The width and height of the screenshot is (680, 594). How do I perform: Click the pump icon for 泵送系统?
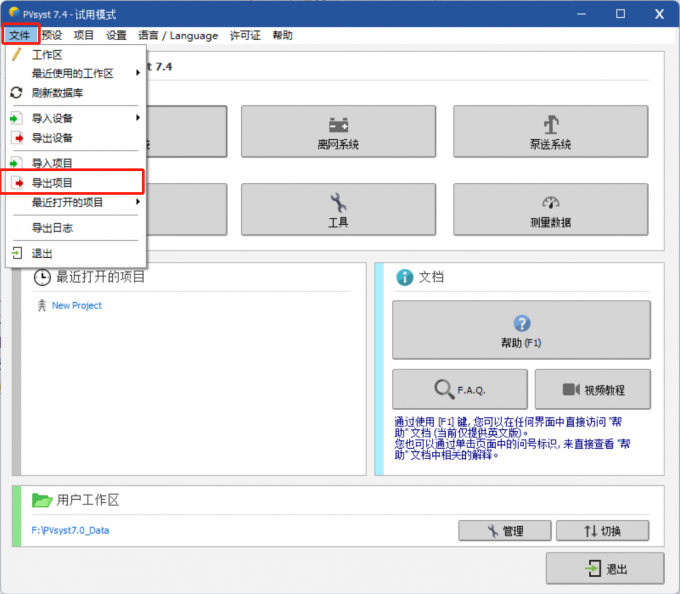pyautogui.click(x=551, y=125)
